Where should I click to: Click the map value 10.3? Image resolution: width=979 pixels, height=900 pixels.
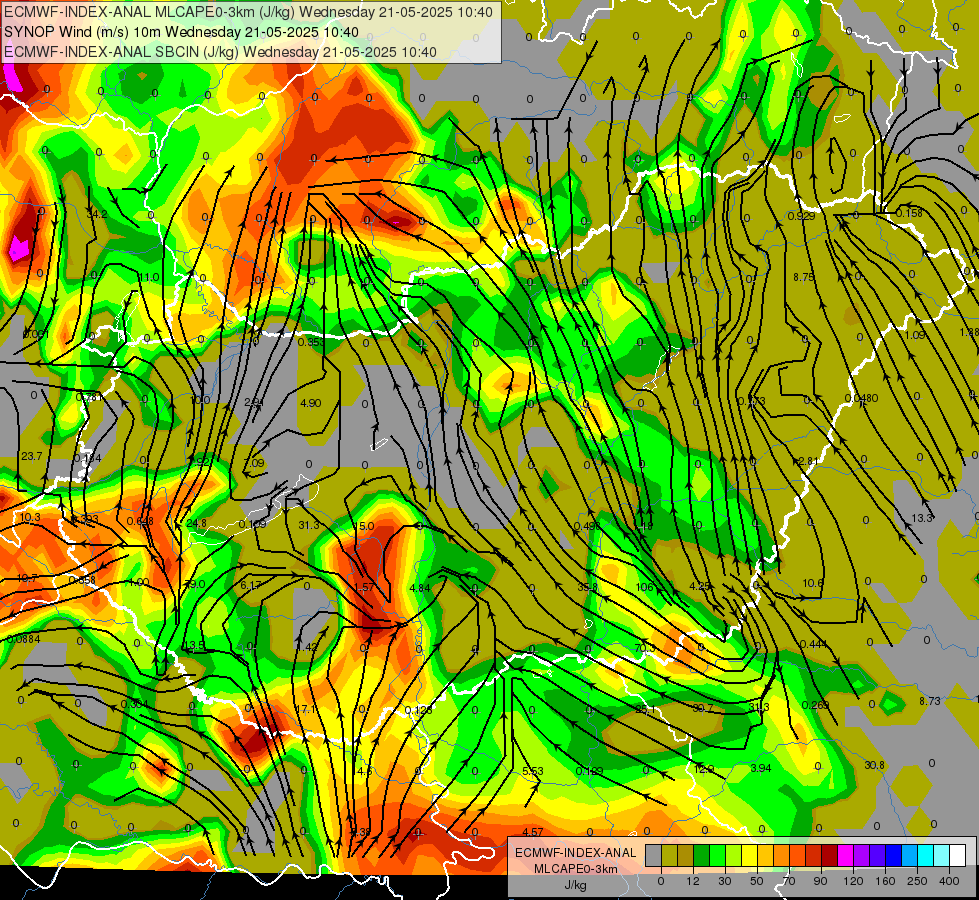30,517
